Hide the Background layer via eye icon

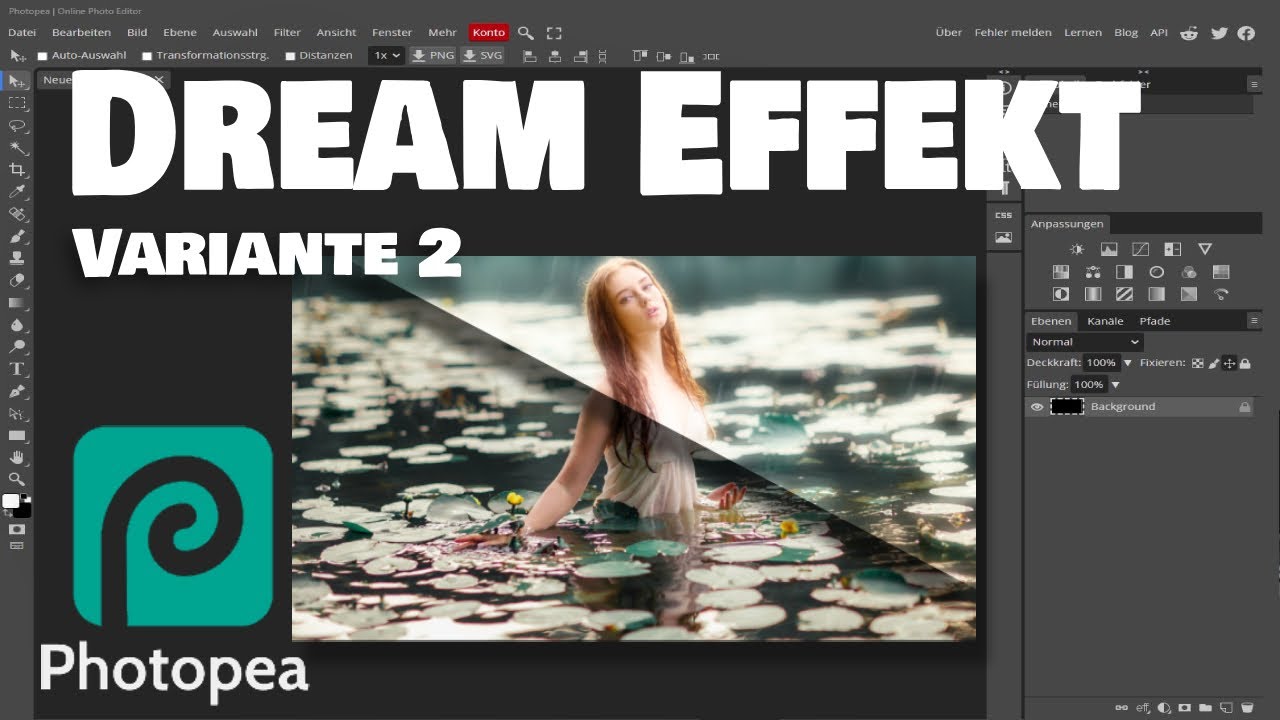tap(1037, 407)
